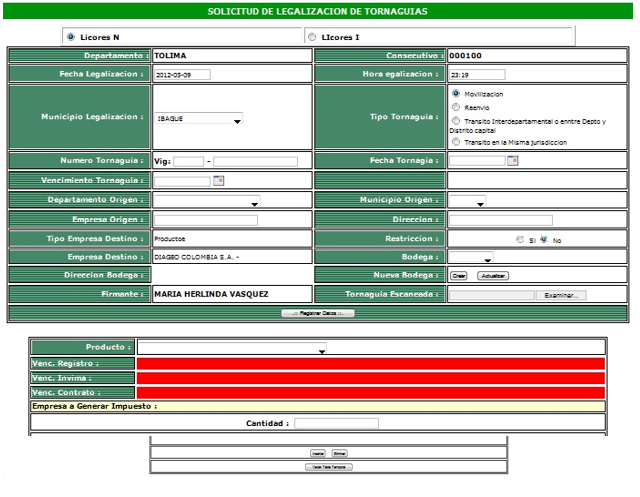The width and height of the screenshot is (640, 497).
Task: Open the Fecha Tornaguia calendar picker
Action: (x=513, y=161)
